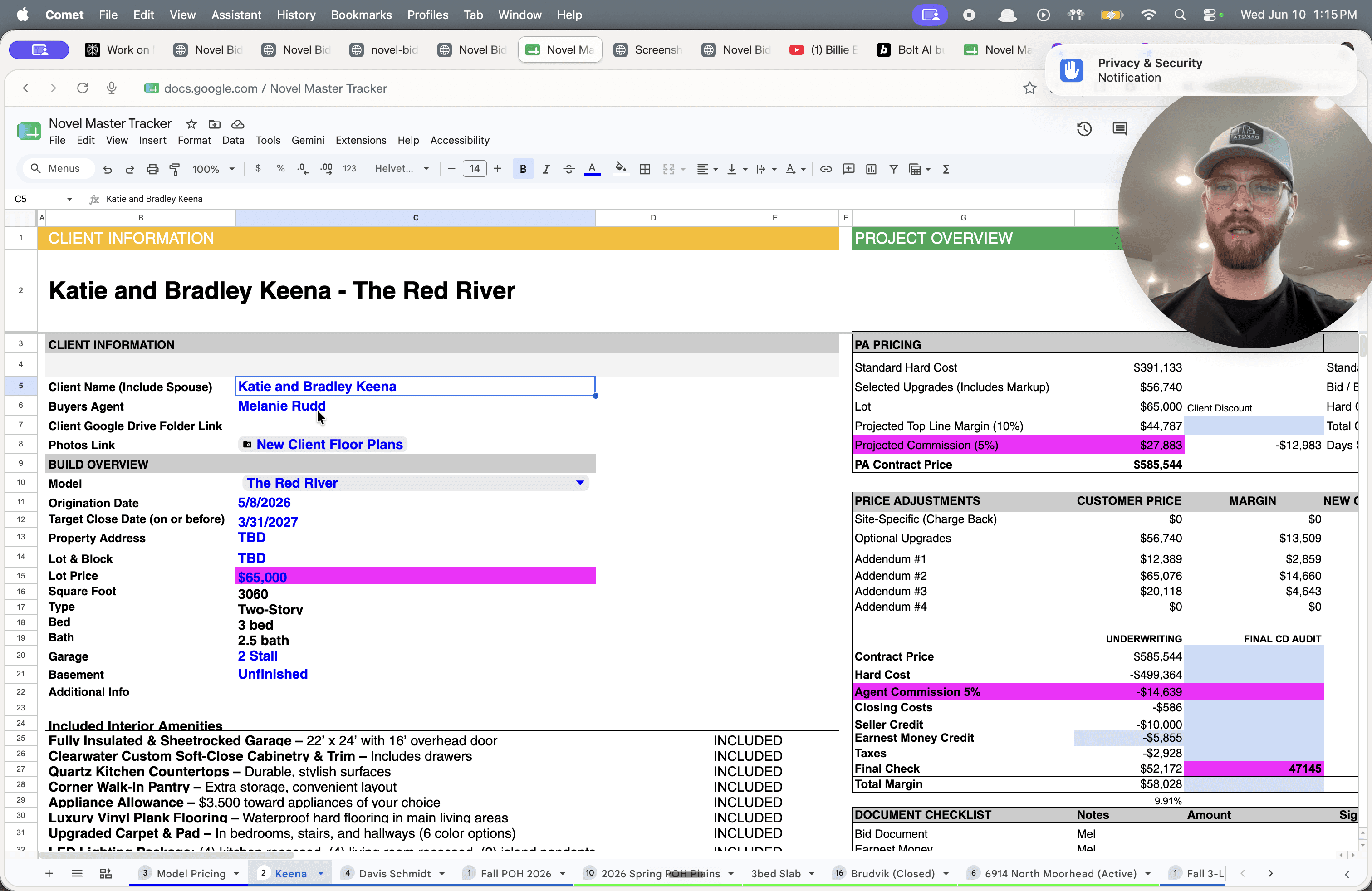Click the font size field showing 14

tap(475, 169)
